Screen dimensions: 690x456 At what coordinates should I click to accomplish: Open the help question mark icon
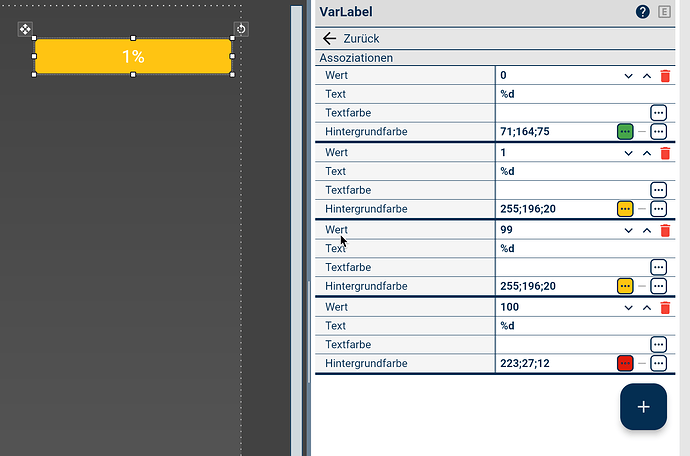643,12
